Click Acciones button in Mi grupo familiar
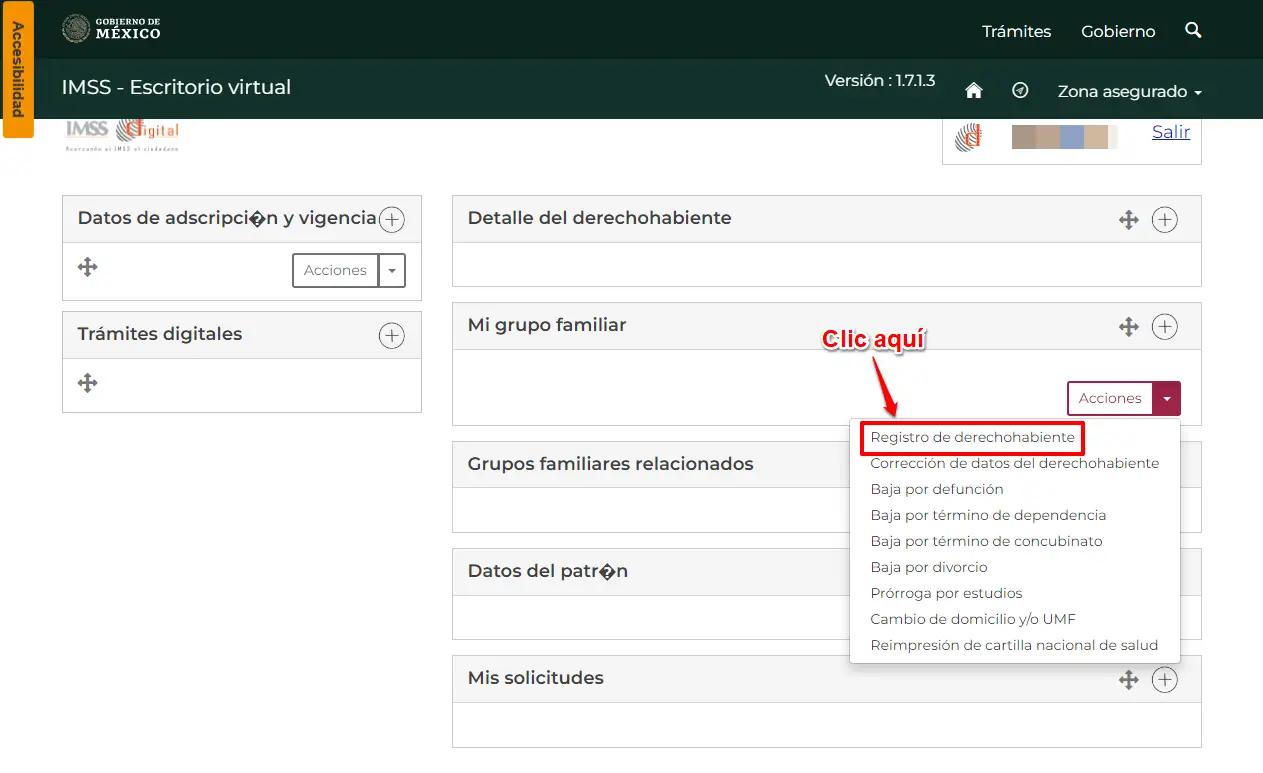 [1110, 398]
